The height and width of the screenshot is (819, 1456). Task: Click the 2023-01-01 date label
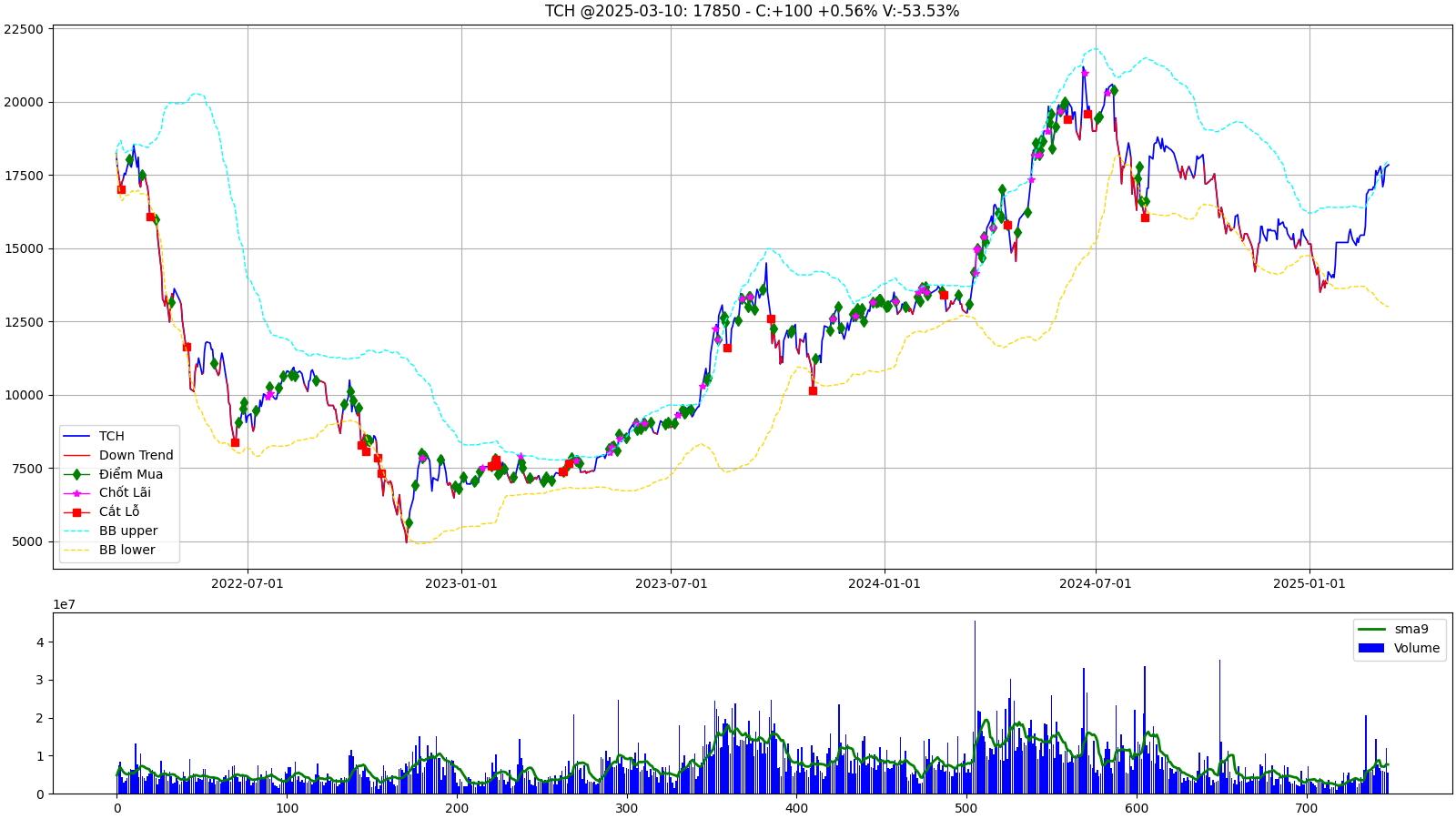[461, 583]
